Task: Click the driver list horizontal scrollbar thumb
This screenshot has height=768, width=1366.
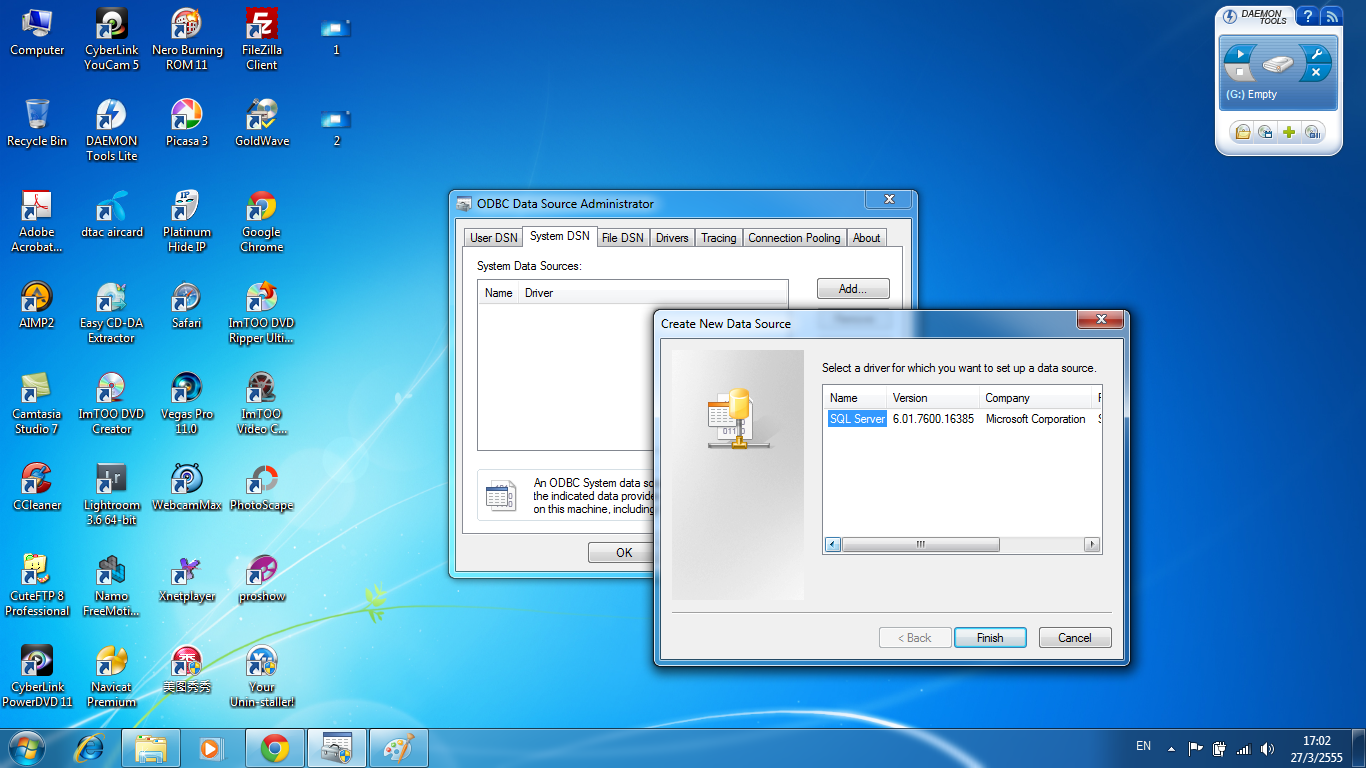Action: [921, 545]
